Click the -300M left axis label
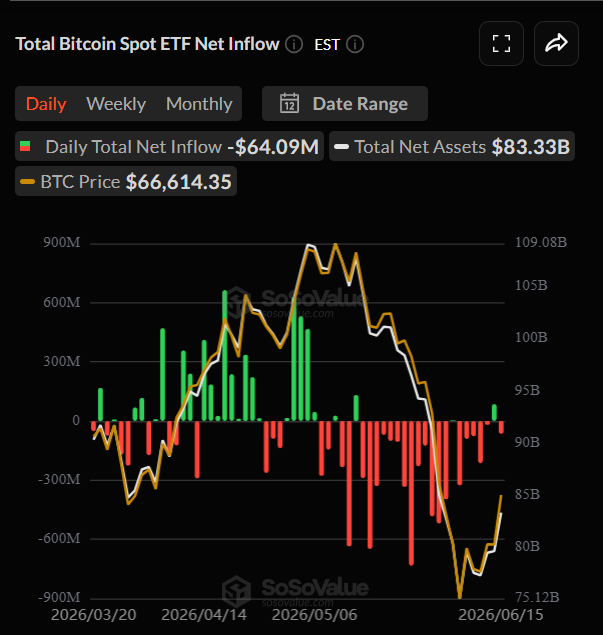 click(59, 479)
